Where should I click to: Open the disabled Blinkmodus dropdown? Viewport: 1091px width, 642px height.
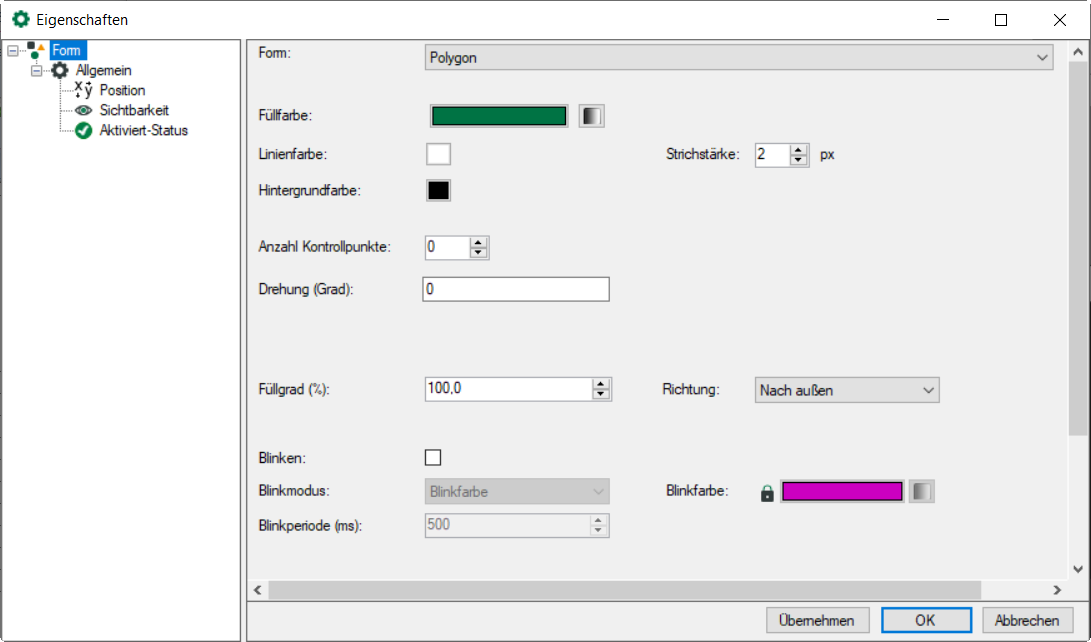pos(517,492)
